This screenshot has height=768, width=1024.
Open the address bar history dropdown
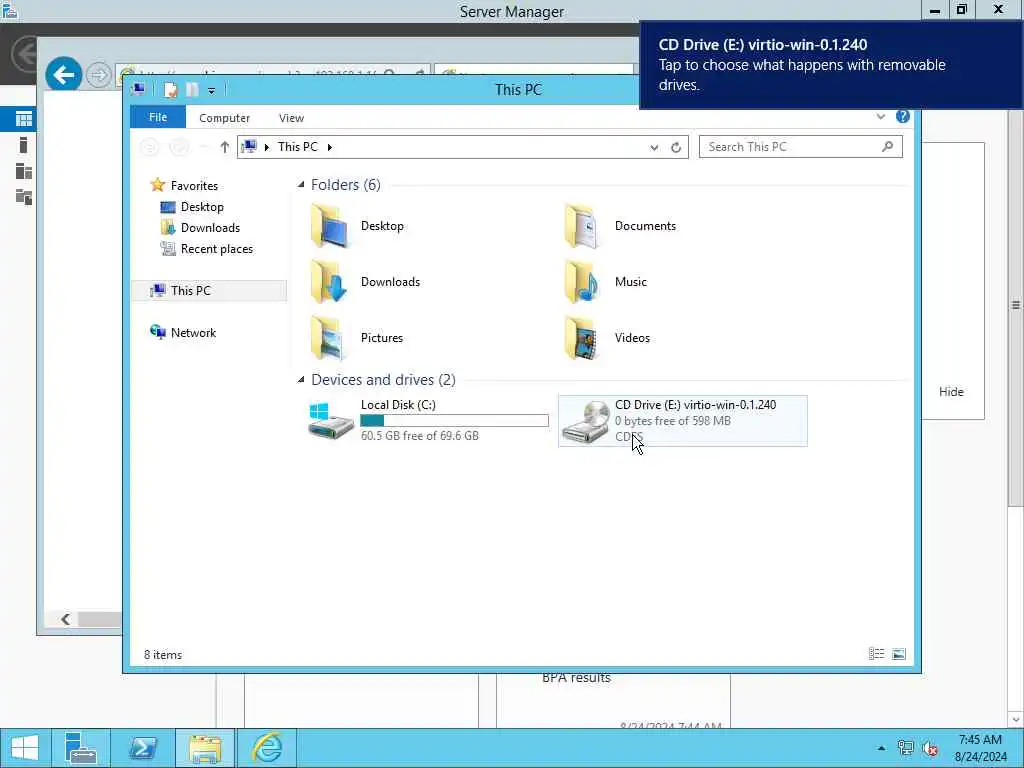(654, 148)
